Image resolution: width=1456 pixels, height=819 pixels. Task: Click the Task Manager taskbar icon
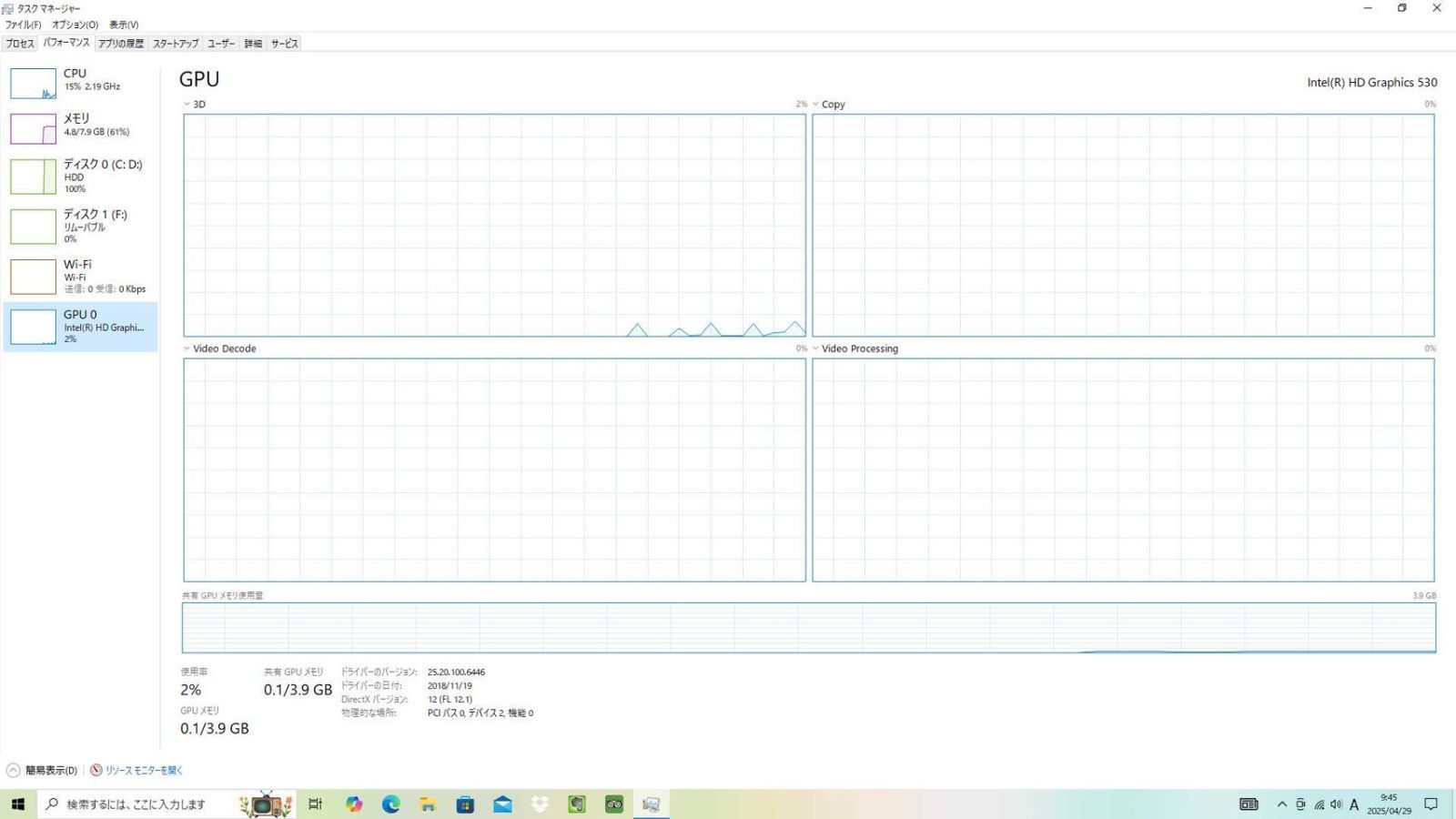coord(652,804)
